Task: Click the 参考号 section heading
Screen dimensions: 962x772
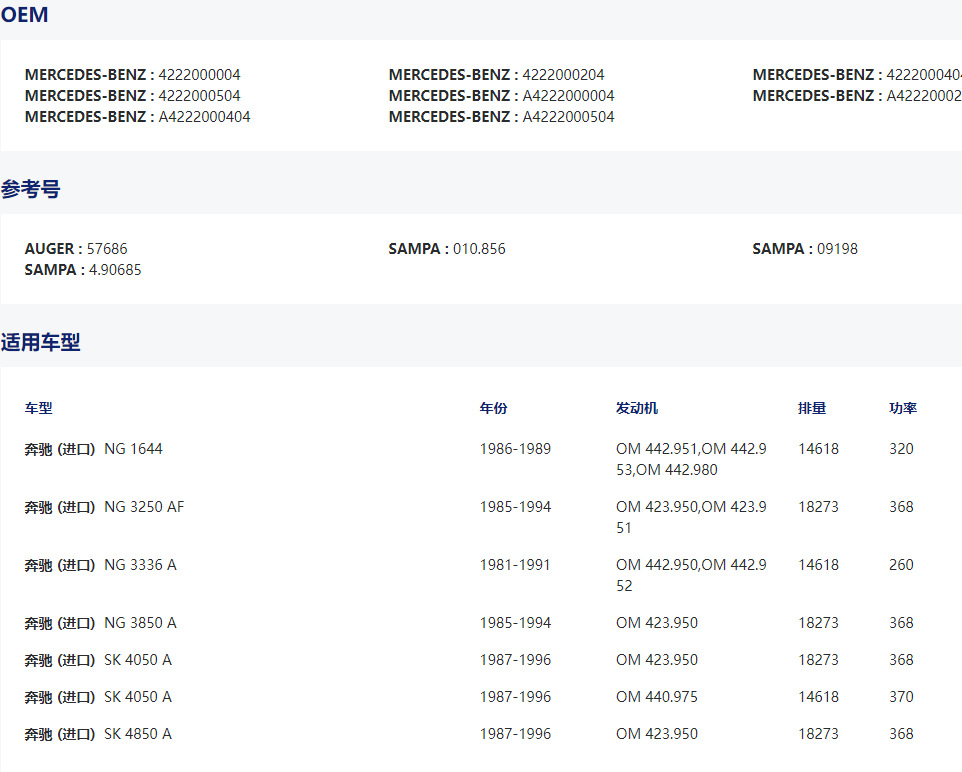Action: 31,189
